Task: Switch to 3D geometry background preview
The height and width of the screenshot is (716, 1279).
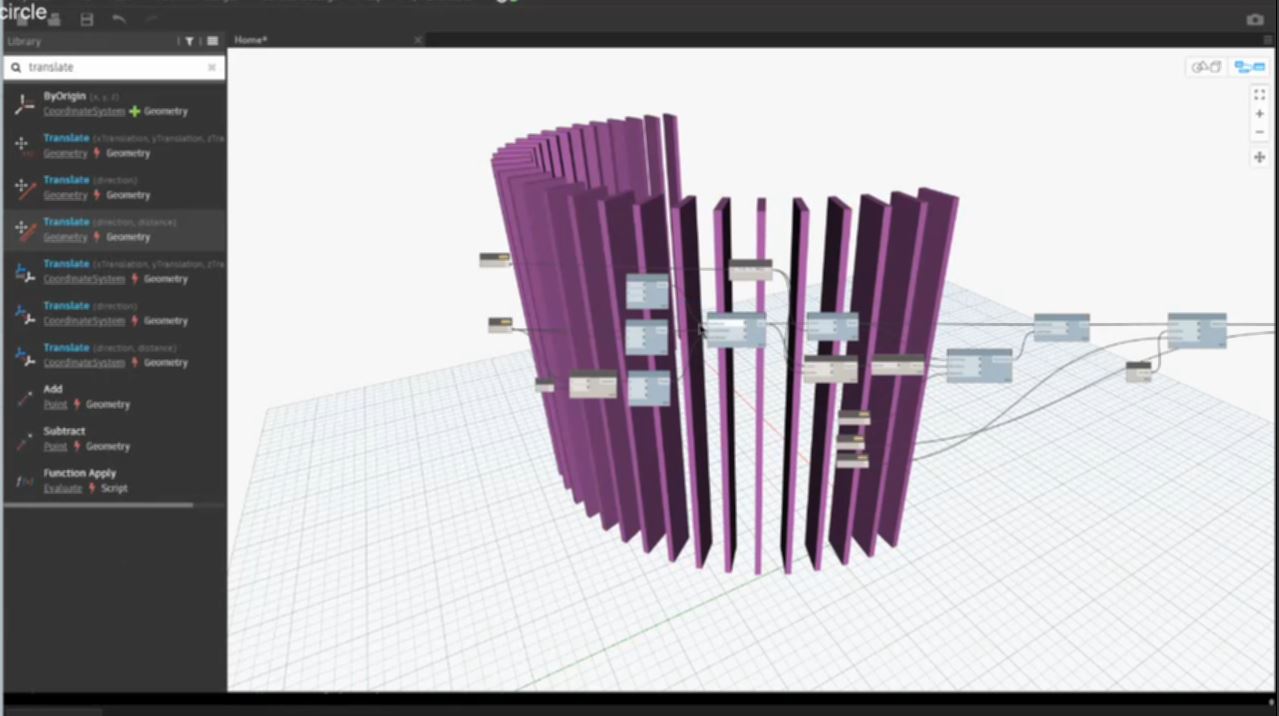Action: coord(1207,67)
